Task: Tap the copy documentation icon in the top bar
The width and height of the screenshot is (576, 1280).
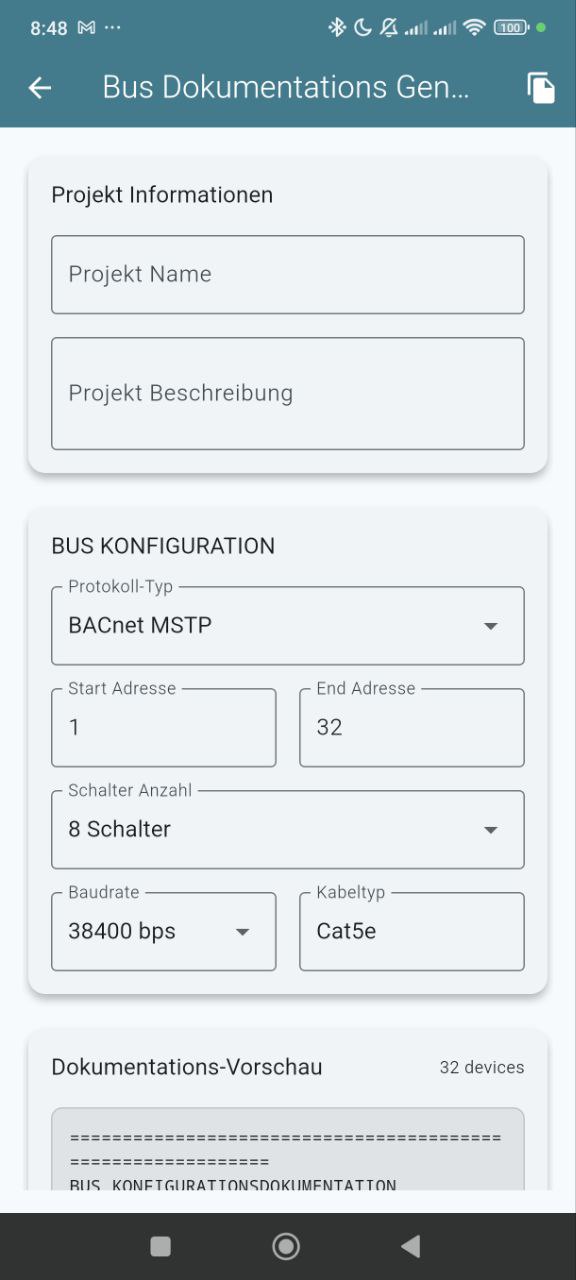Action: tap(540, 87)
